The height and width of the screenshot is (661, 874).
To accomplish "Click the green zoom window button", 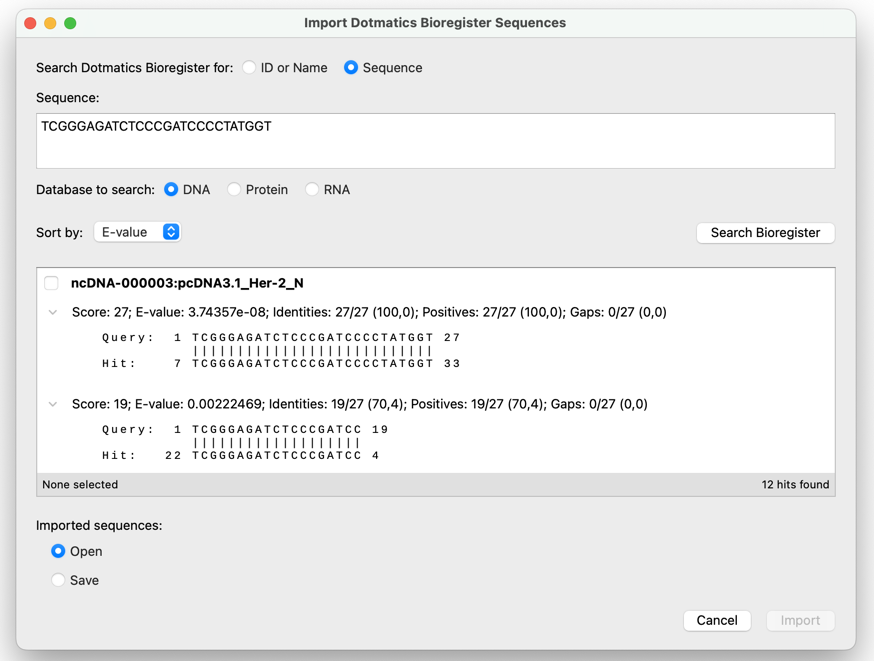I will point(70,23).
